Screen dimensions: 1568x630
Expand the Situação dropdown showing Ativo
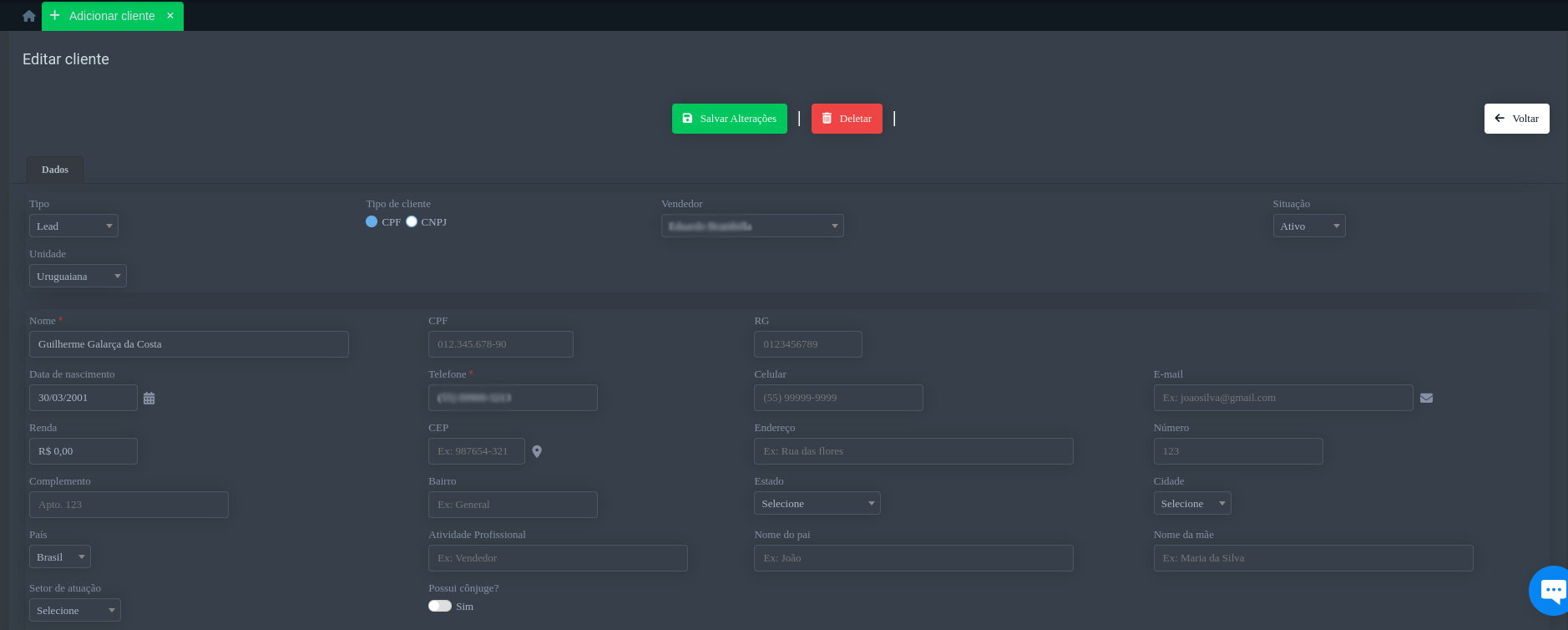tap(1308, 226)
